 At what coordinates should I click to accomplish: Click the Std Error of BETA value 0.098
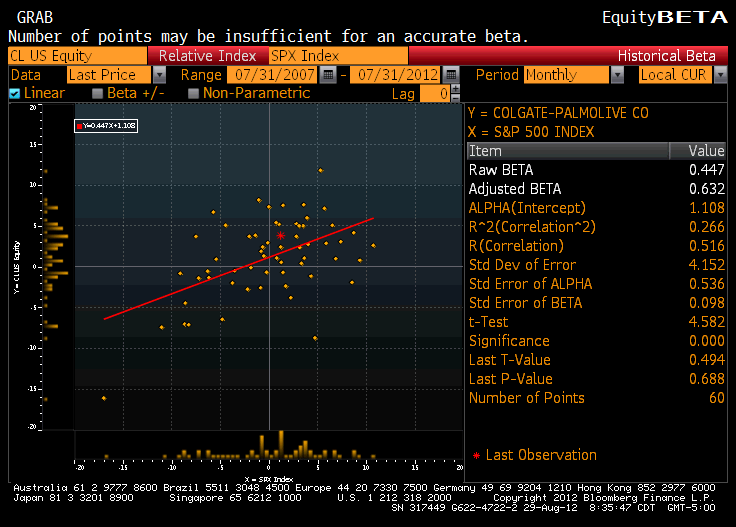pyautogui.click(x=707, y=303)
